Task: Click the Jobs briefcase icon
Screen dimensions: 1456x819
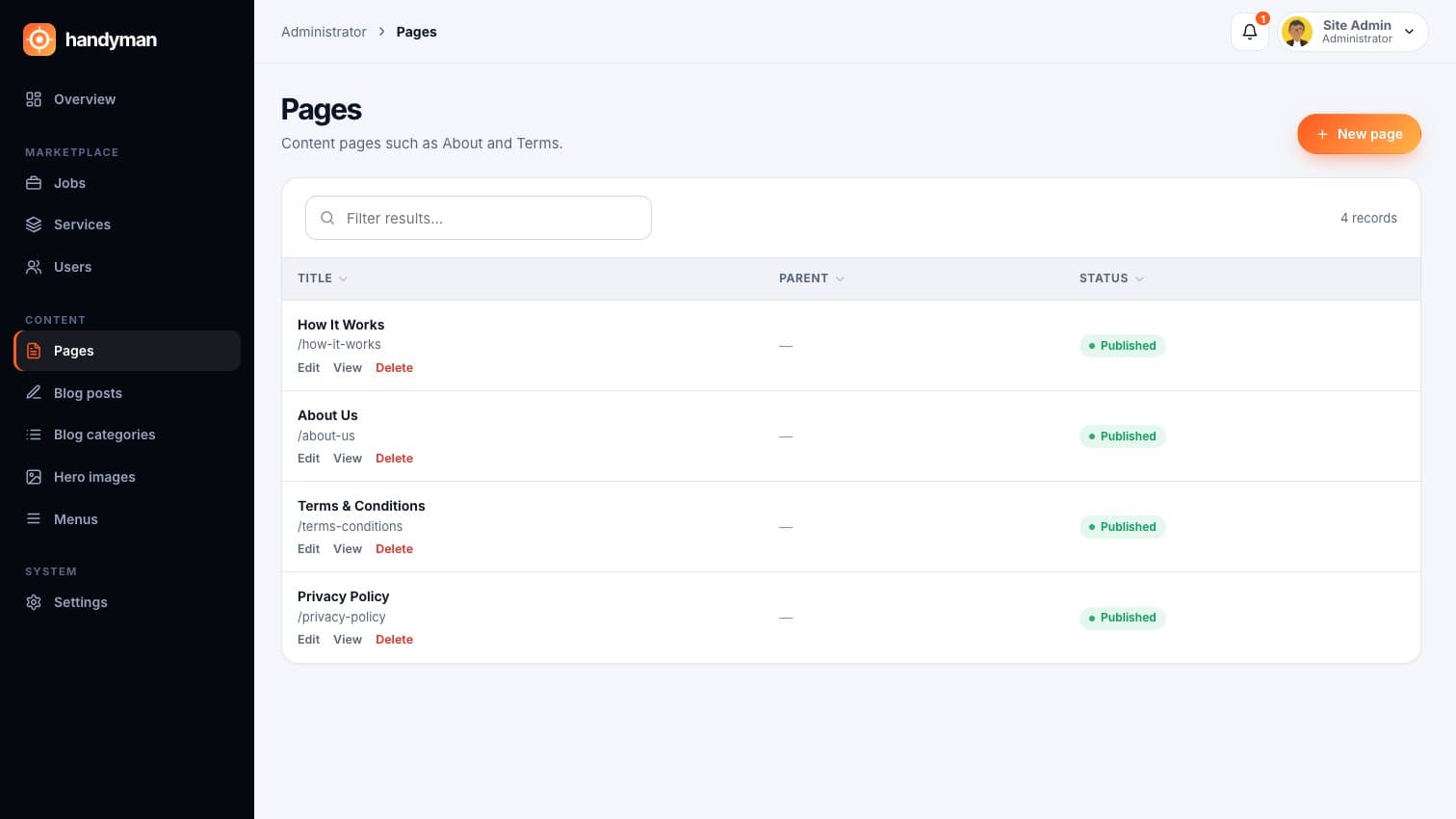Action: (x=34, y=183)
